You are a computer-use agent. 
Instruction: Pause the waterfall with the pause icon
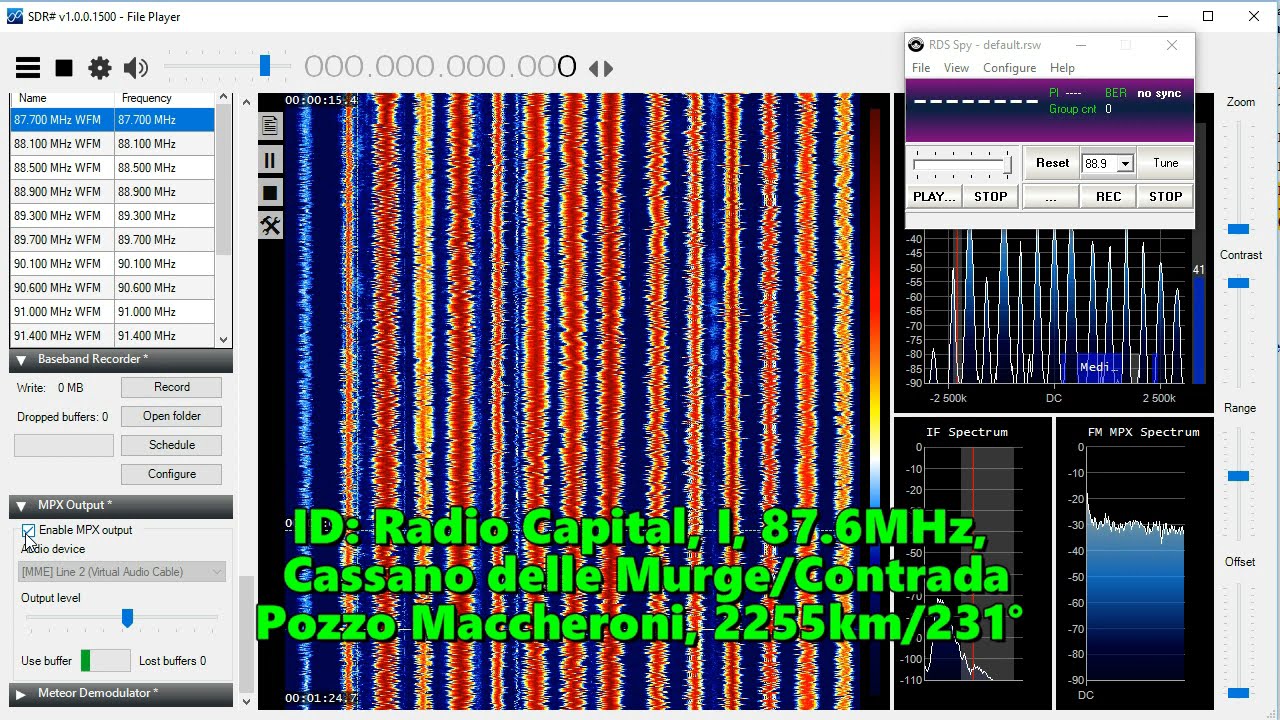click(270, 160)
